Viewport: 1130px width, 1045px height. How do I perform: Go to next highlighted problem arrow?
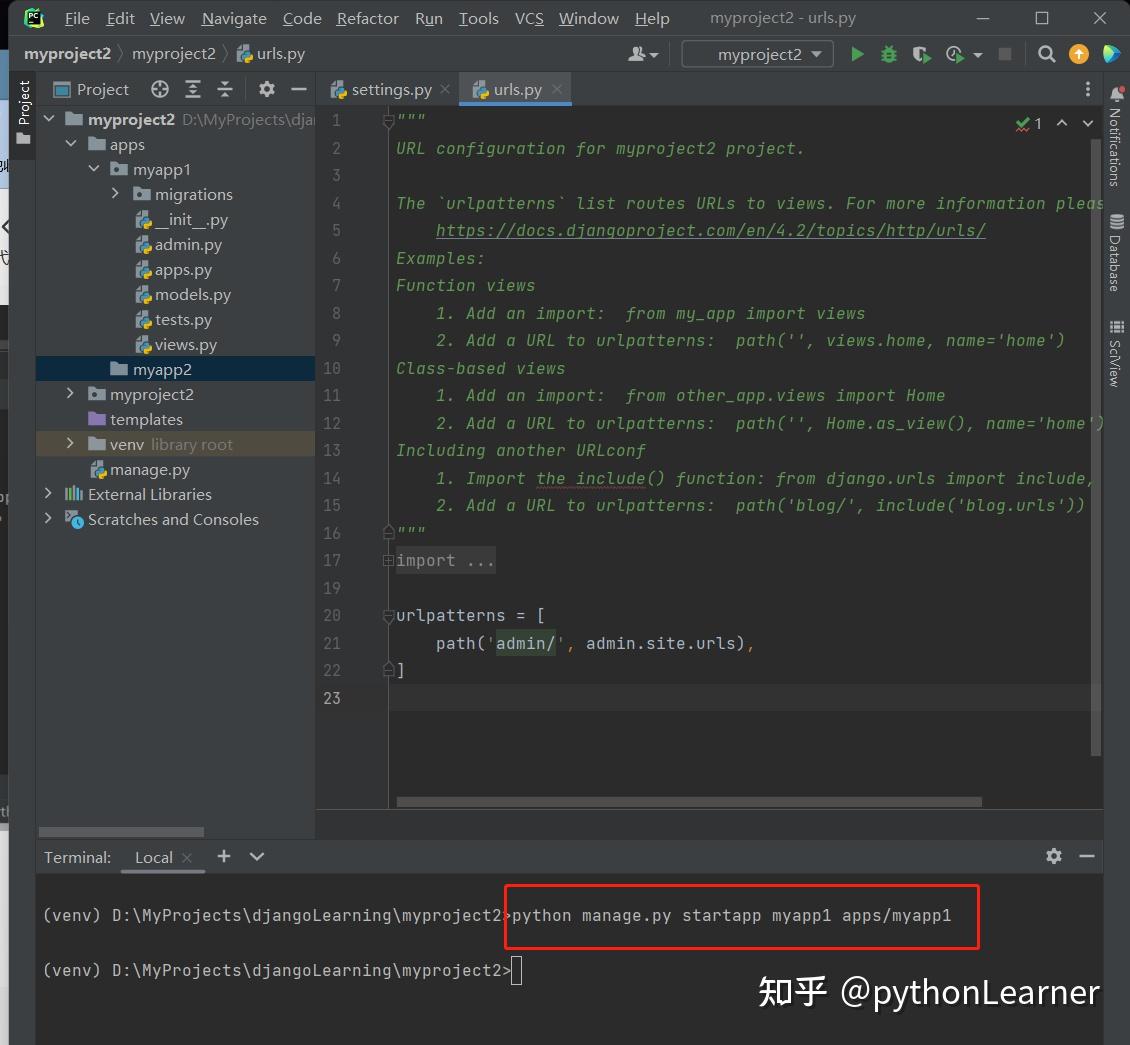(1087, 123)
